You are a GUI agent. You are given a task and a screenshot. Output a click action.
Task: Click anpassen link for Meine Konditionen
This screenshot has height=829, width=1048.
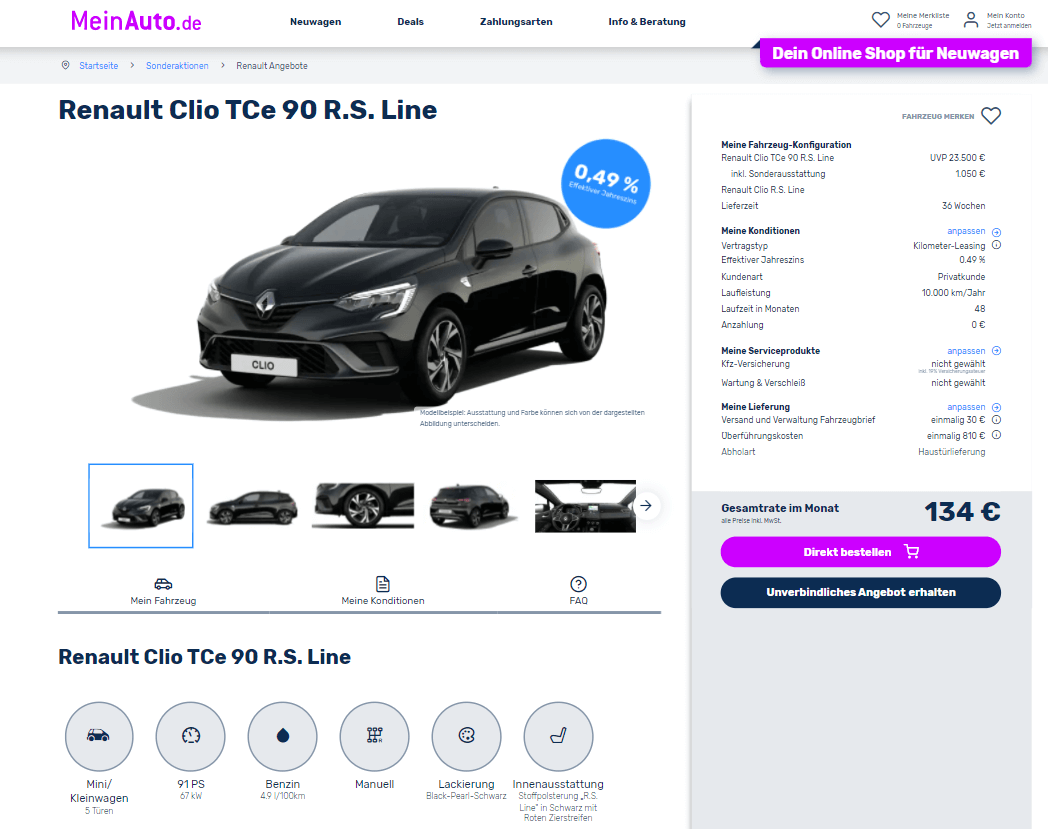coord(966,231)
